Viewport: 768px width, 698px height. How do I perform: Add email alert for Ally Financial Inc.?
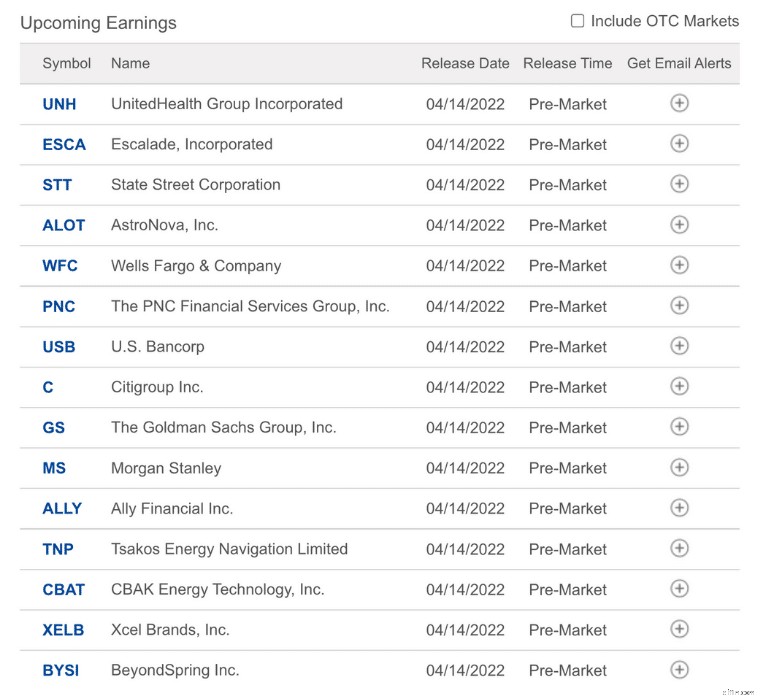[x=679, y=507]
